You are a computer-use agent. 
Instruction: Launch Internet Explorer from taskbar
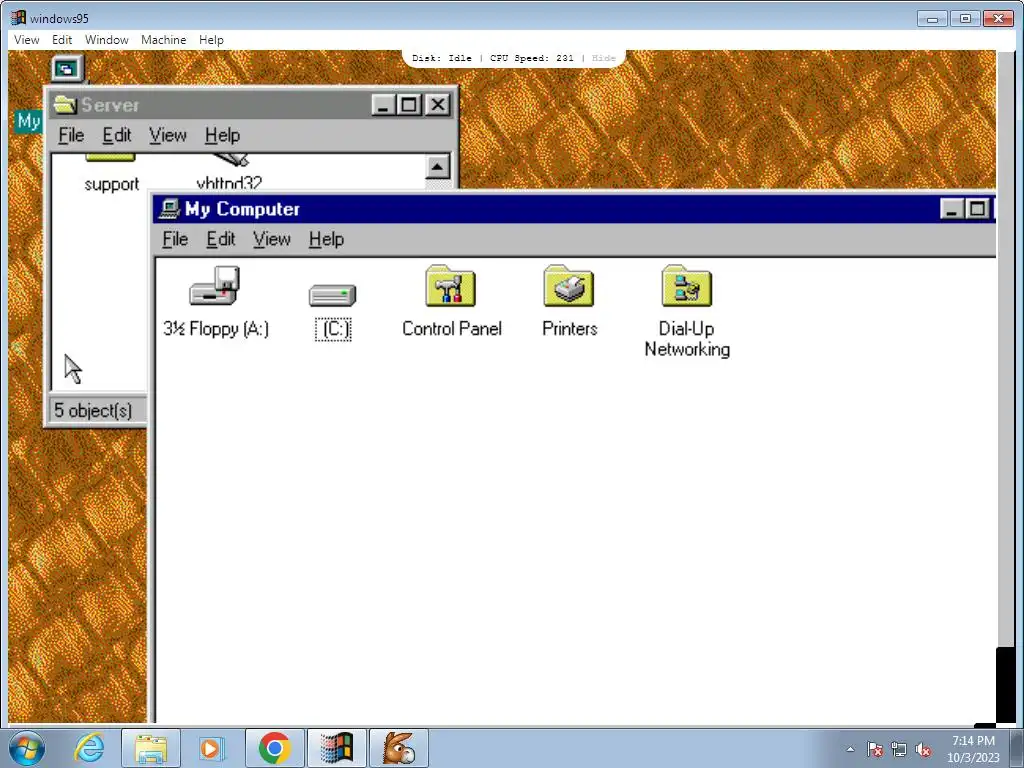pyautogui.click(x=89, y=748)
